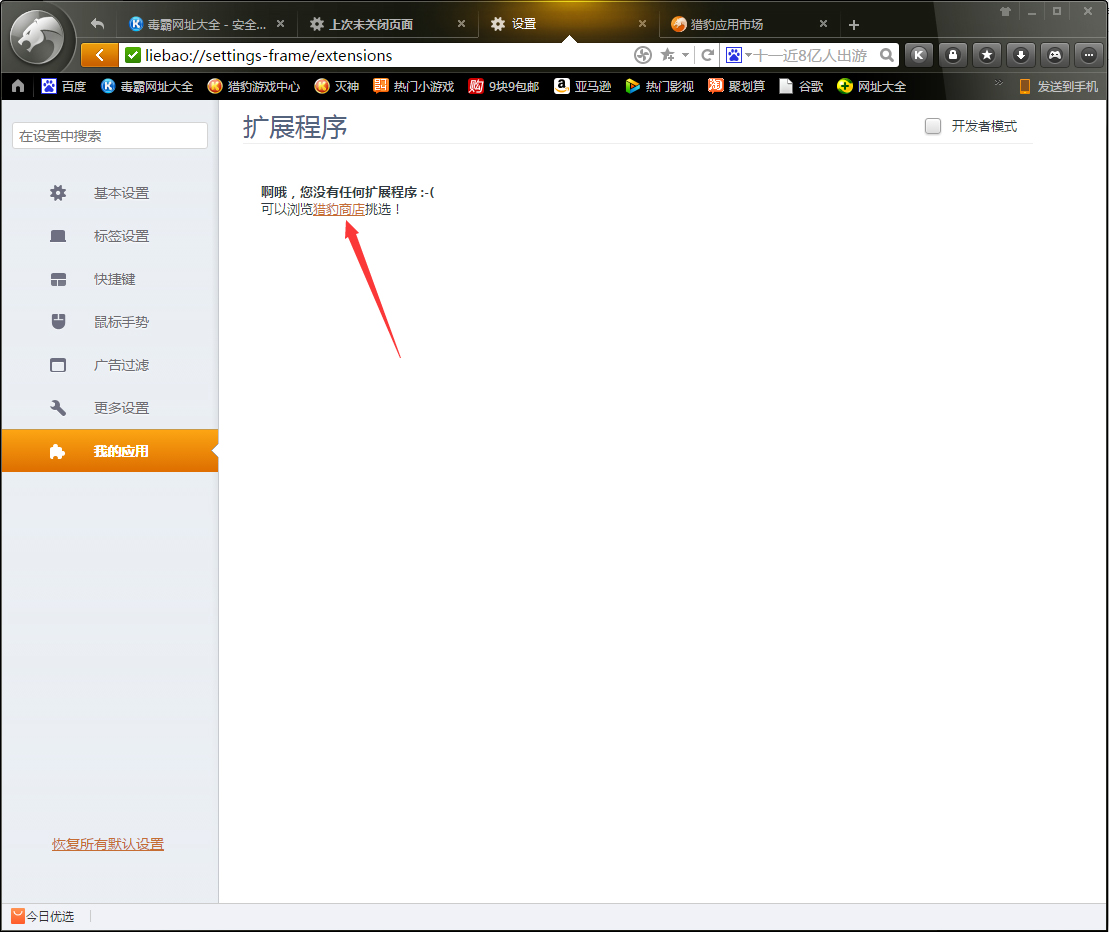Open the bookmark star dropdown arrow
This screenshot has width=1109, height=932.
(686, 55)
